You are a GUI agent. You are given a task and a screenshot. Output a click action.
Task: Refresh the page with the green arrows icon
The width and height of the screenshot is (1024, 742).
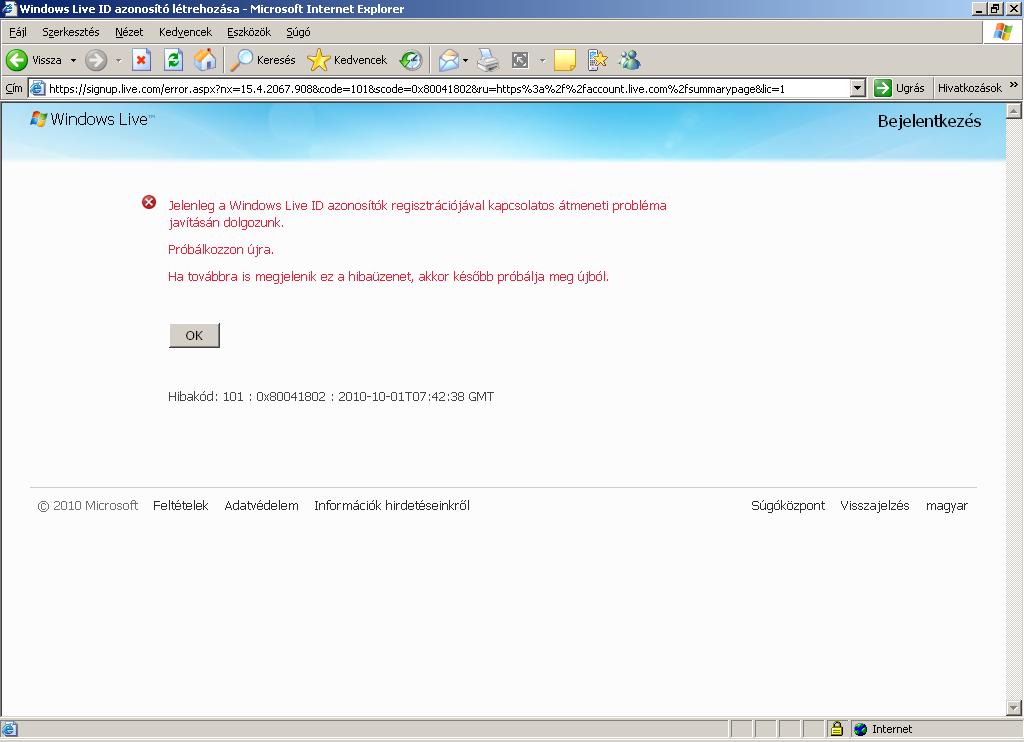tap(173, 60)
